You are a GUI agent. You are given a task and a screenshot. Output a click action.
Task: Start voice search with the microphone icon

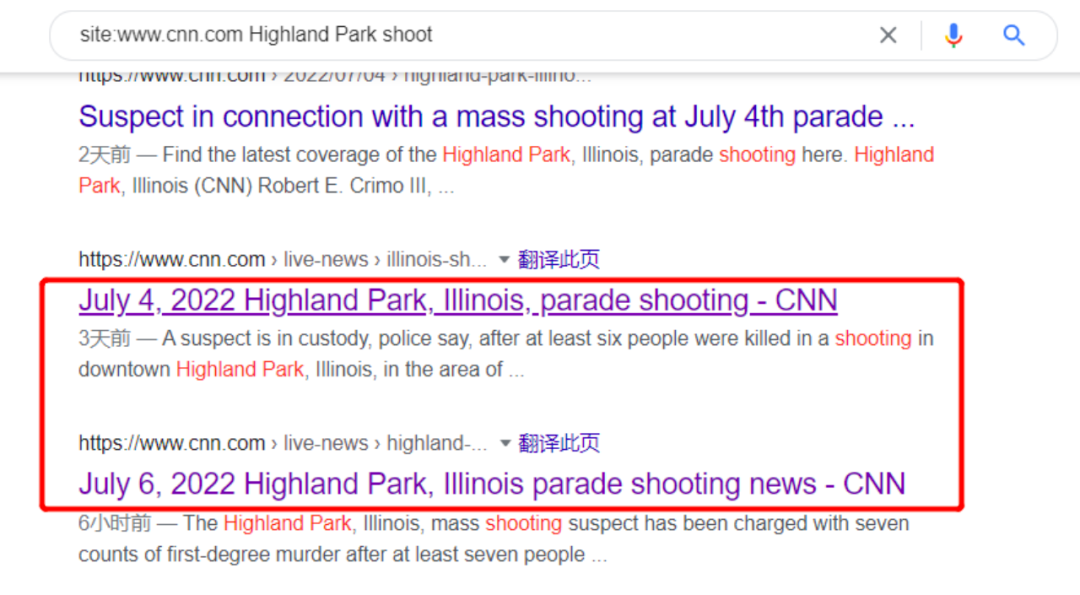pos(953,36)
